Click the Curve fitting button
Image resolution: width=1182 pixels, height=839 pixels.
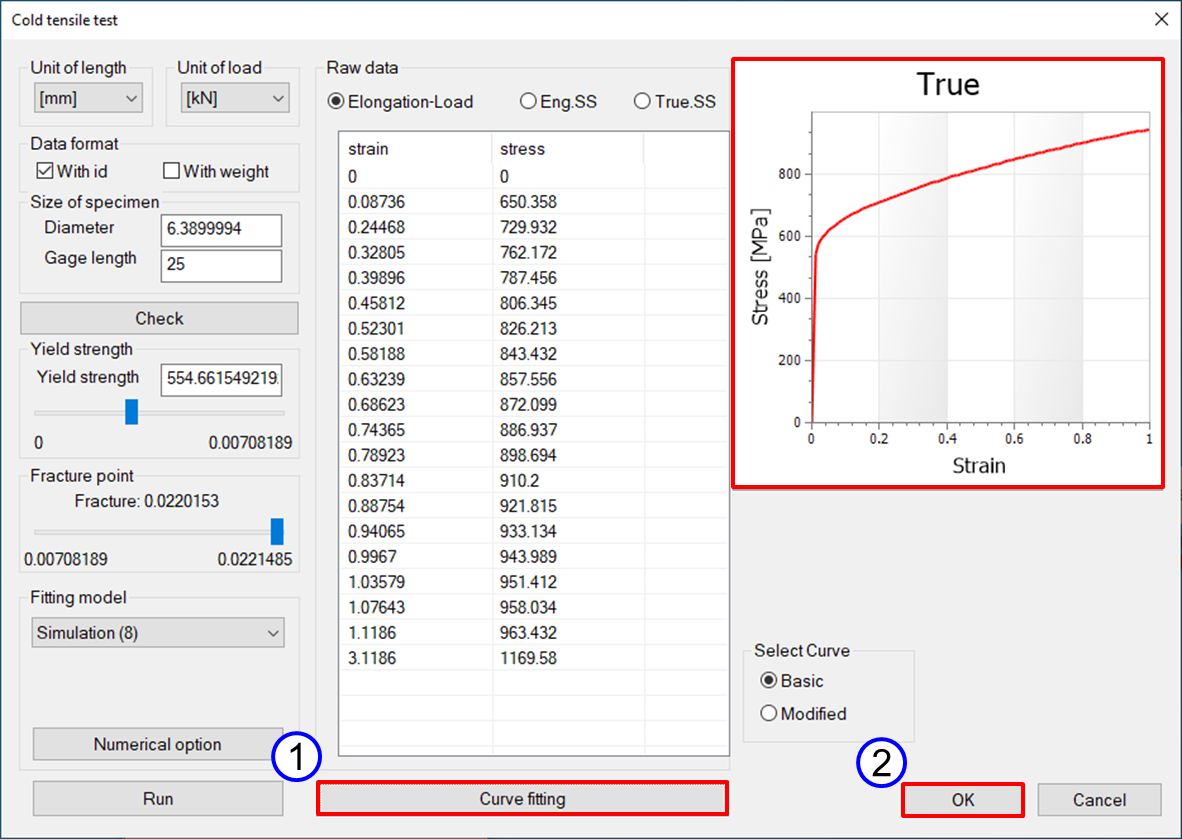click(x=522, y=799)
